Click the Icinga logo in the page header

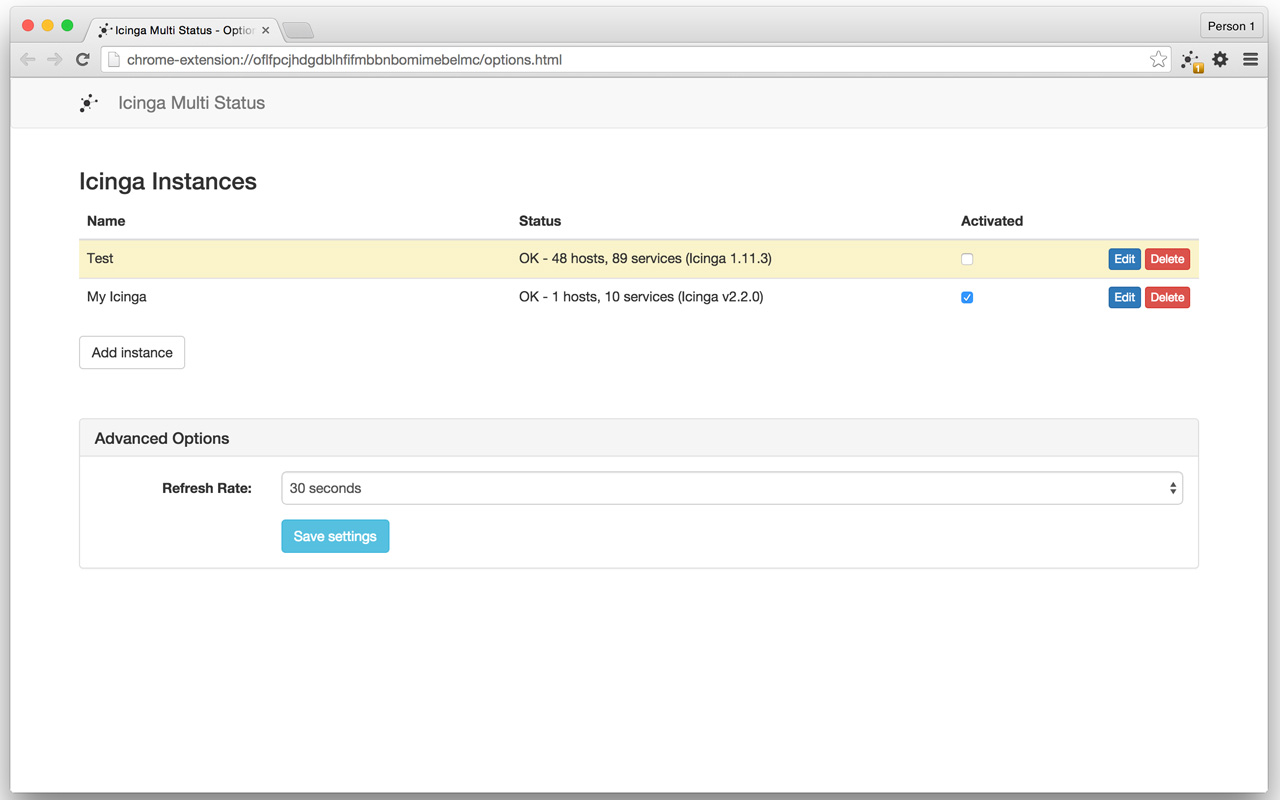(x=89, y=101)
